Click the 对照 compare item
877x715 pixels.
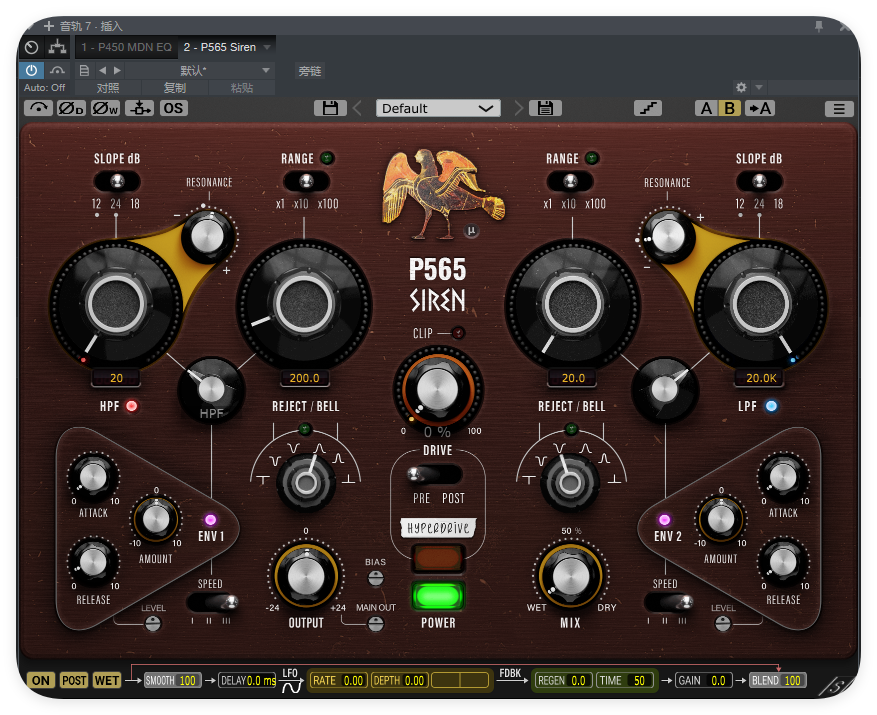point(108,88)
